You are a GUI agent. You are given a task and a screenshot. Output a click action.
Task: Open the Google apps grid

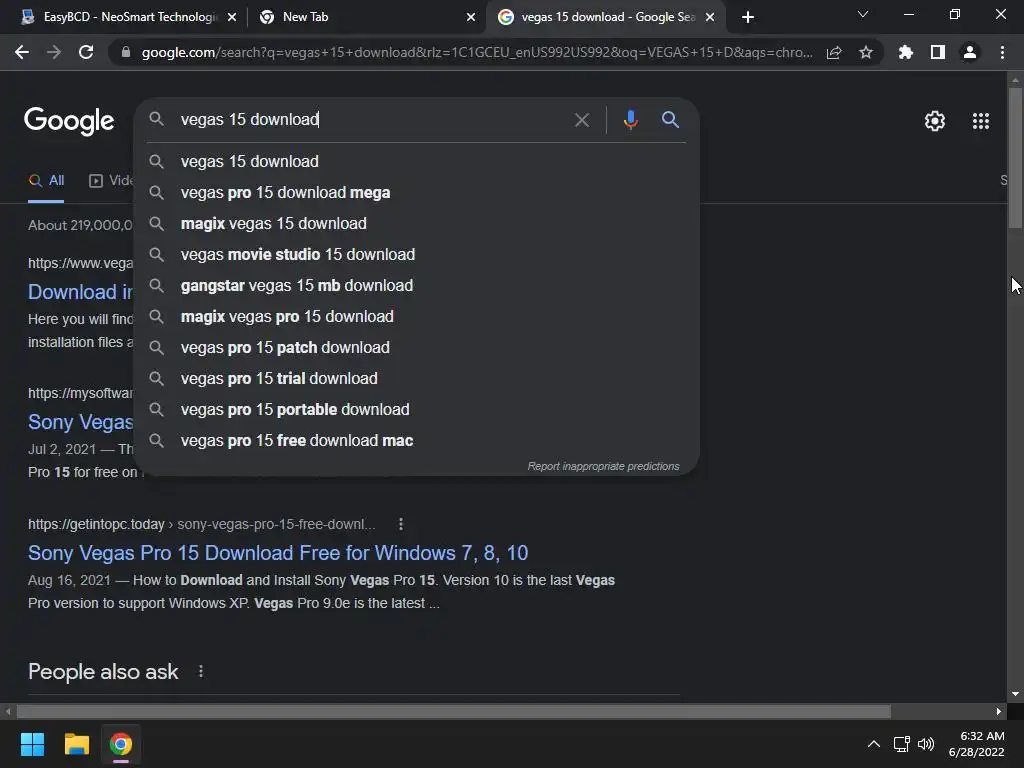981,121
